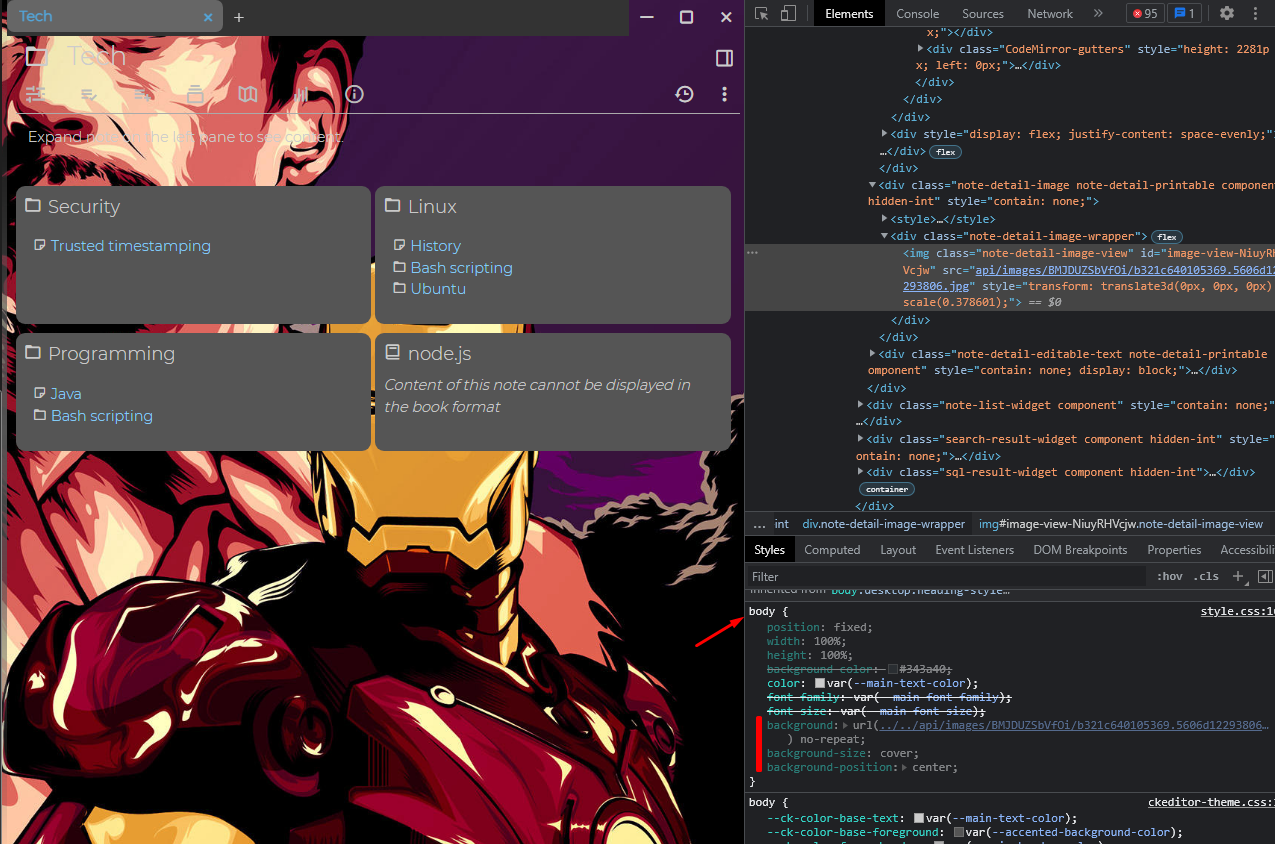Select div.note-detail-image-wrapper breadcrumb
1275x844 pixels.
click(883, 524)
